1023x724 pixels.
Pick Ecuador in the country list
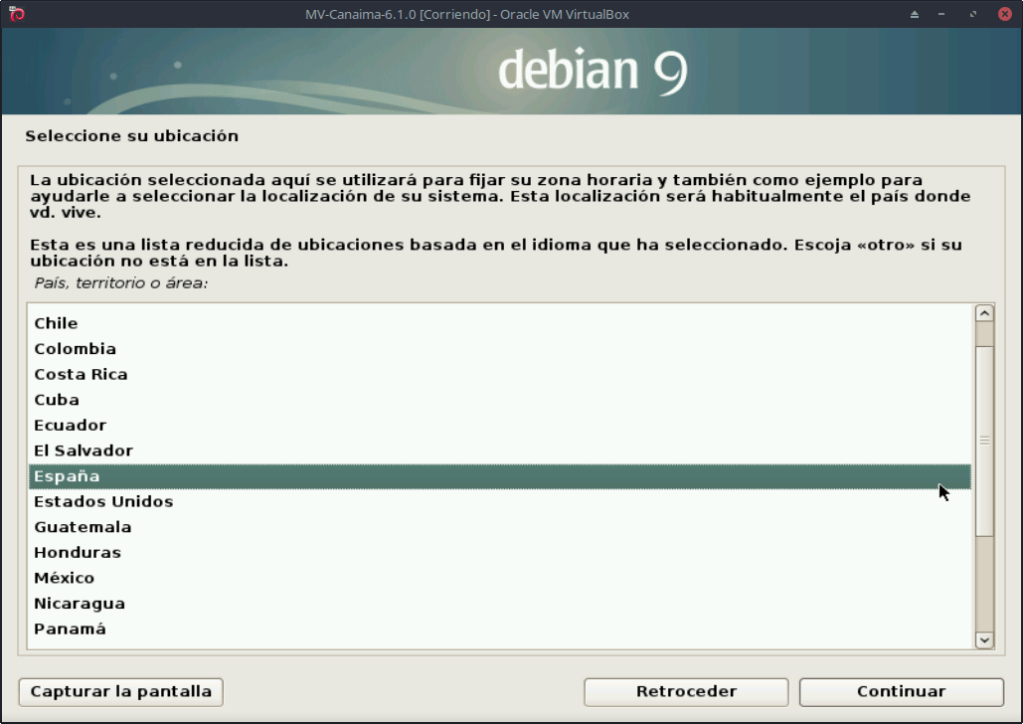(x=70, y=425)
